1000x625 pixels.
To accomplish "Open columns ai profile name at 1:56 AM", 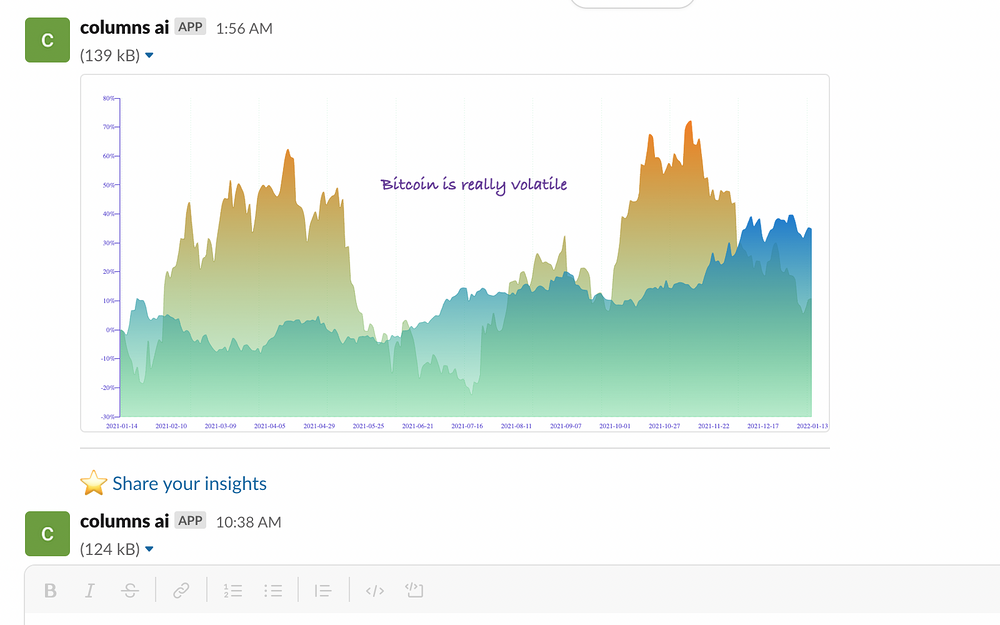I will tap(124, 27).
